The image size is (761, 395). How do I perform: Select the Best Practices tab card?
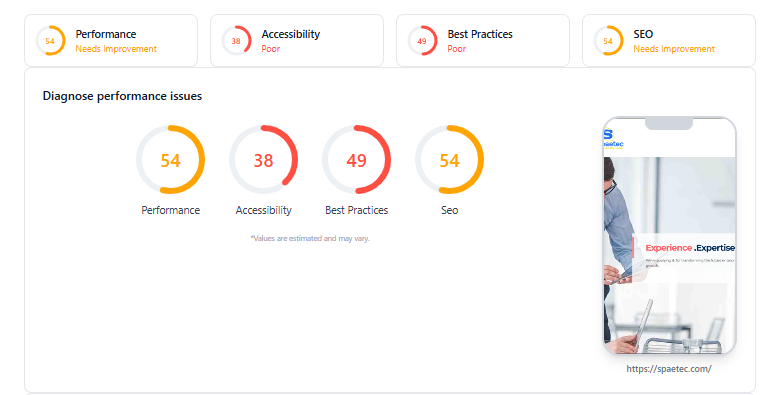click(x=483, y=41)
